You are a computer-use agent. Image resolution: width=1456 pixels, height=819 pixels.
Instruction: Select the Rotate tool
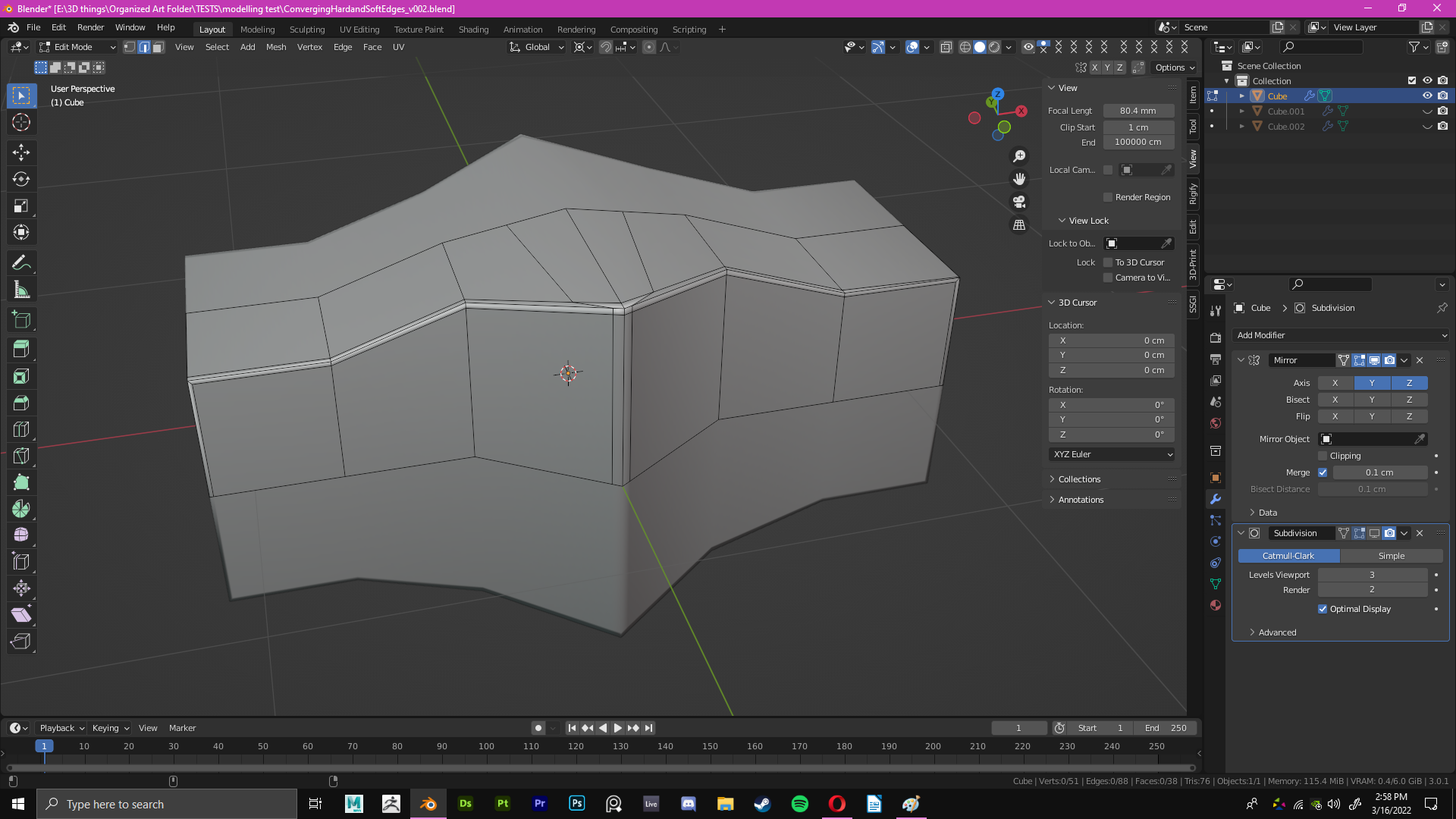pos(21,179)
